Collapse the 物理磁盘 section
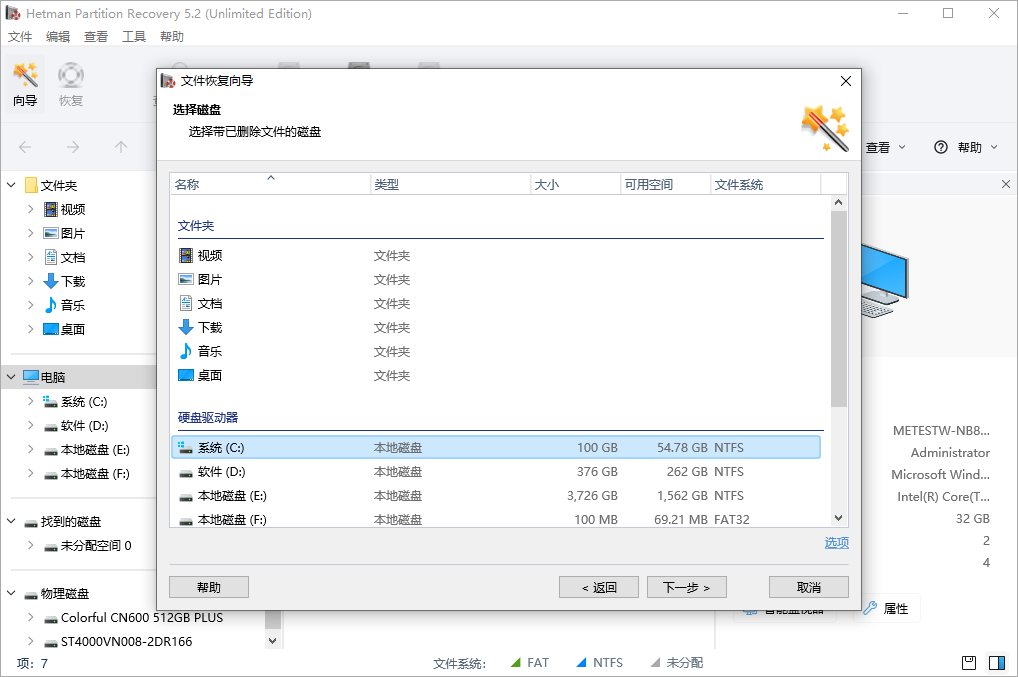 coord(10,593)
